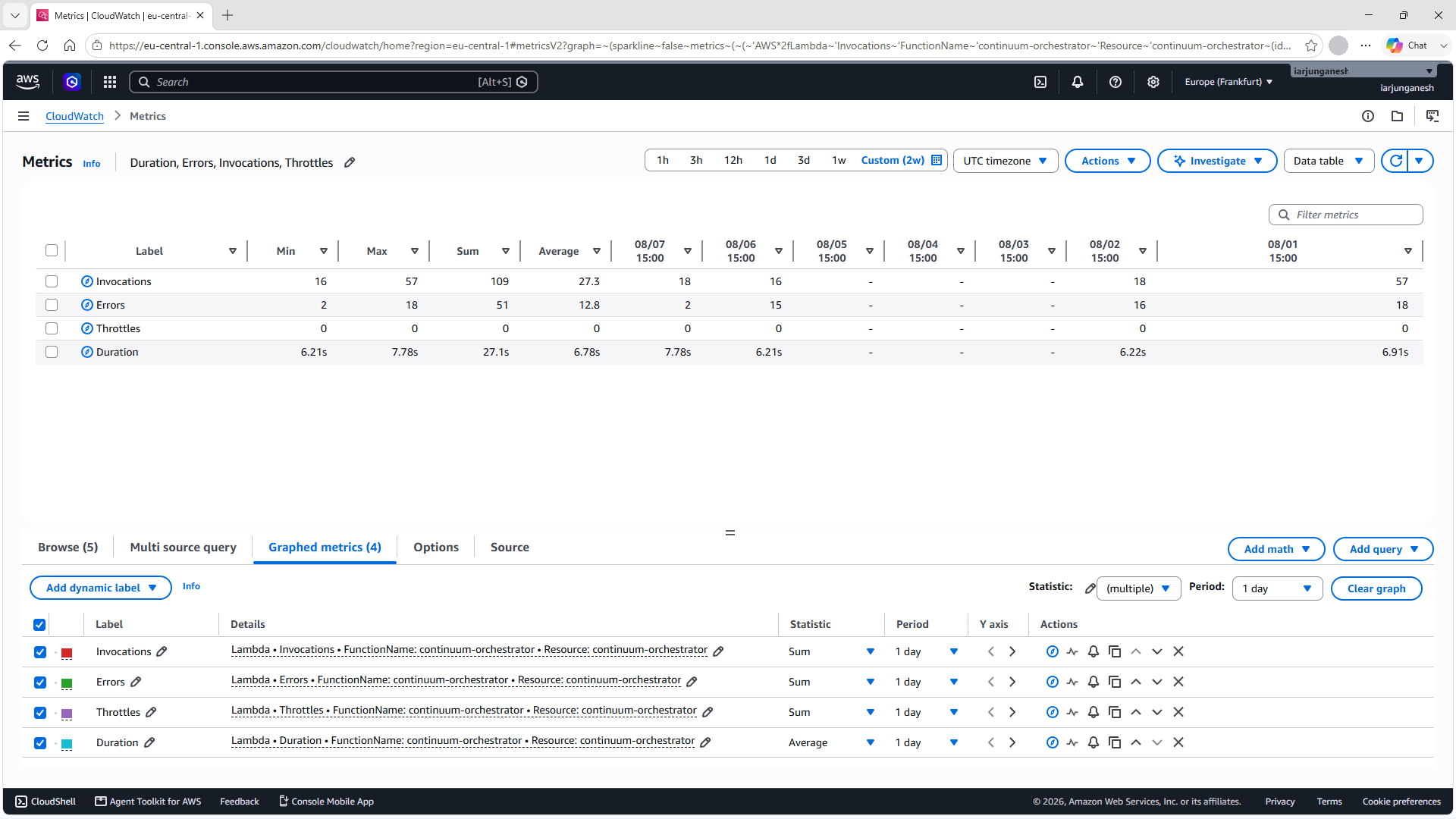Grab the panel resize handle above the tabs
The image size is (1456, 819).
(x=730, y=532)
